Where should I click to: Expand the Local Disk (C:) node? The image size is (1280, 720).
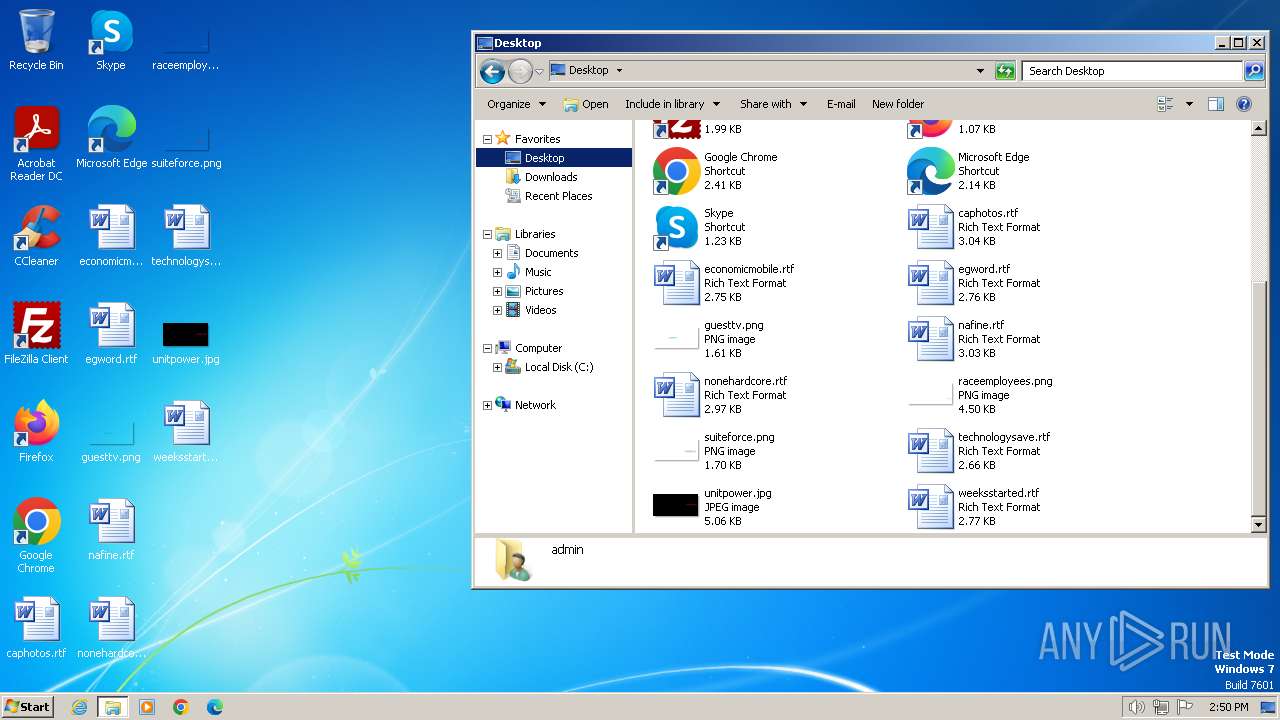(x=497, y=367)
